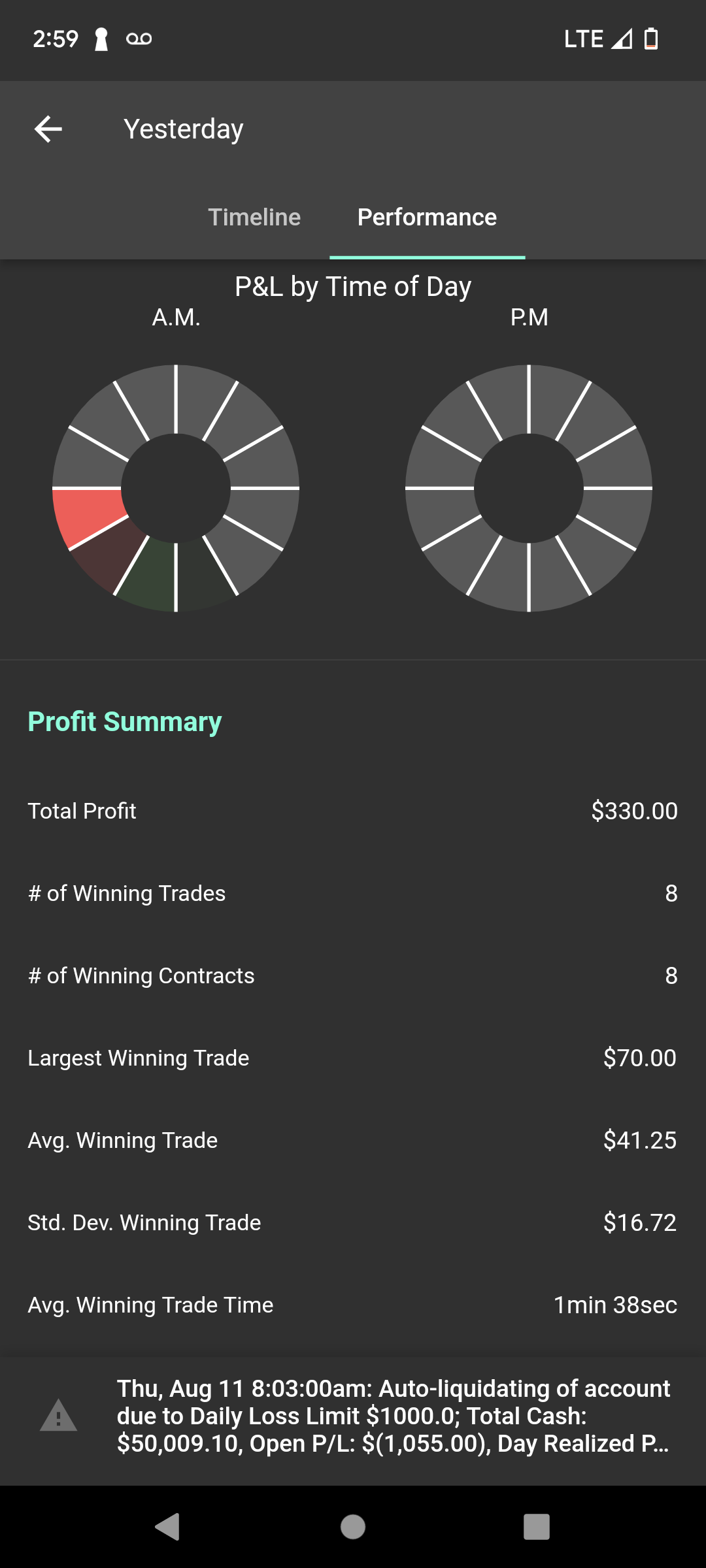Screen dimensions: 706x1568
Task: Tap the Total Profit row
Action: point(353,811)
